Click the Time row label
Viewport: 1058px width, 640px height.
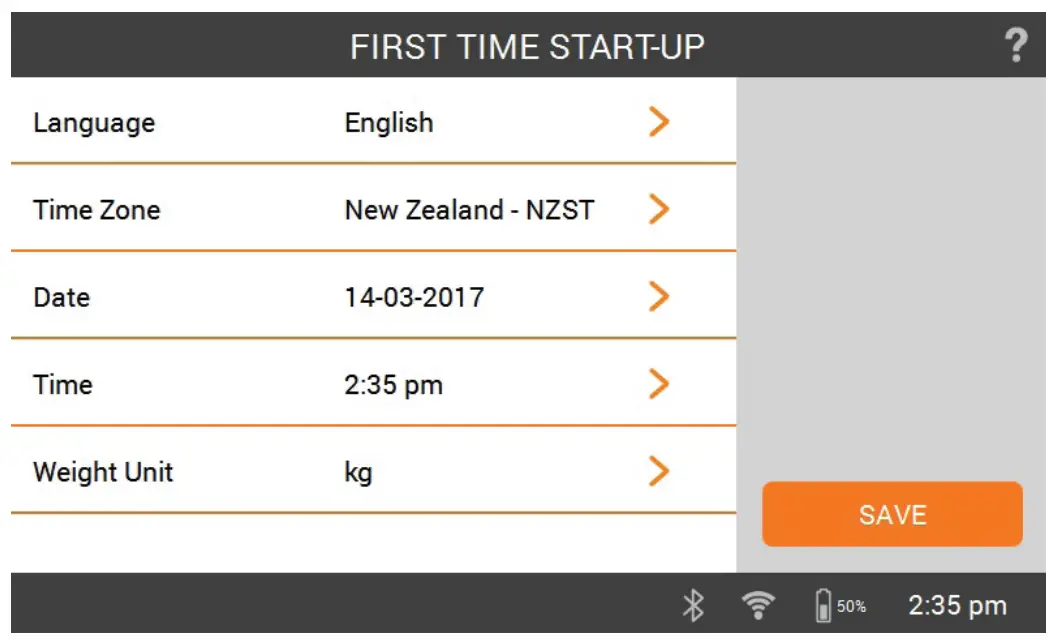[x=64, y=384]
